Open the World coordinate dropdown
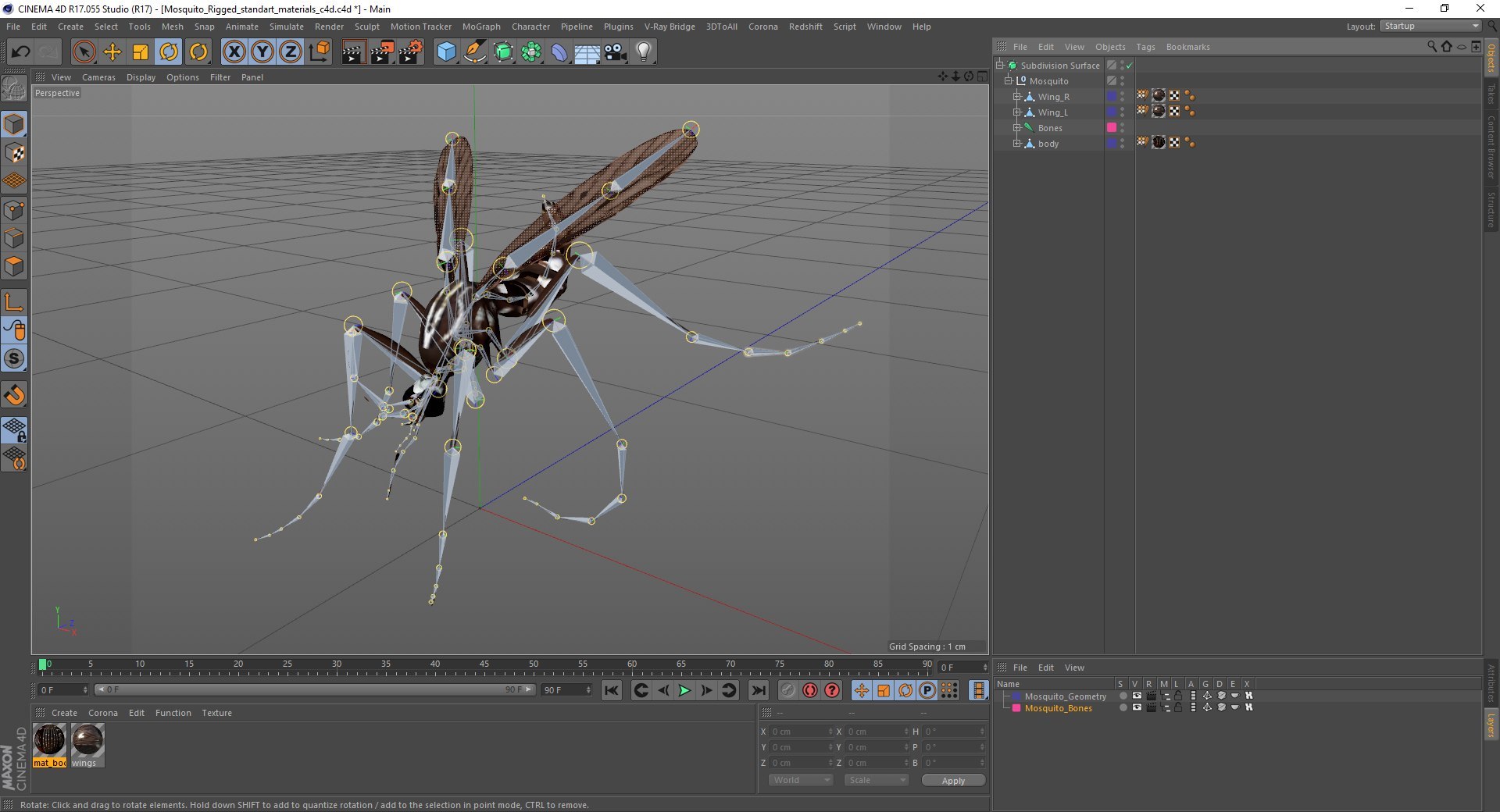The width and height of the screenshot is (1500, 812). pos(801,780)
